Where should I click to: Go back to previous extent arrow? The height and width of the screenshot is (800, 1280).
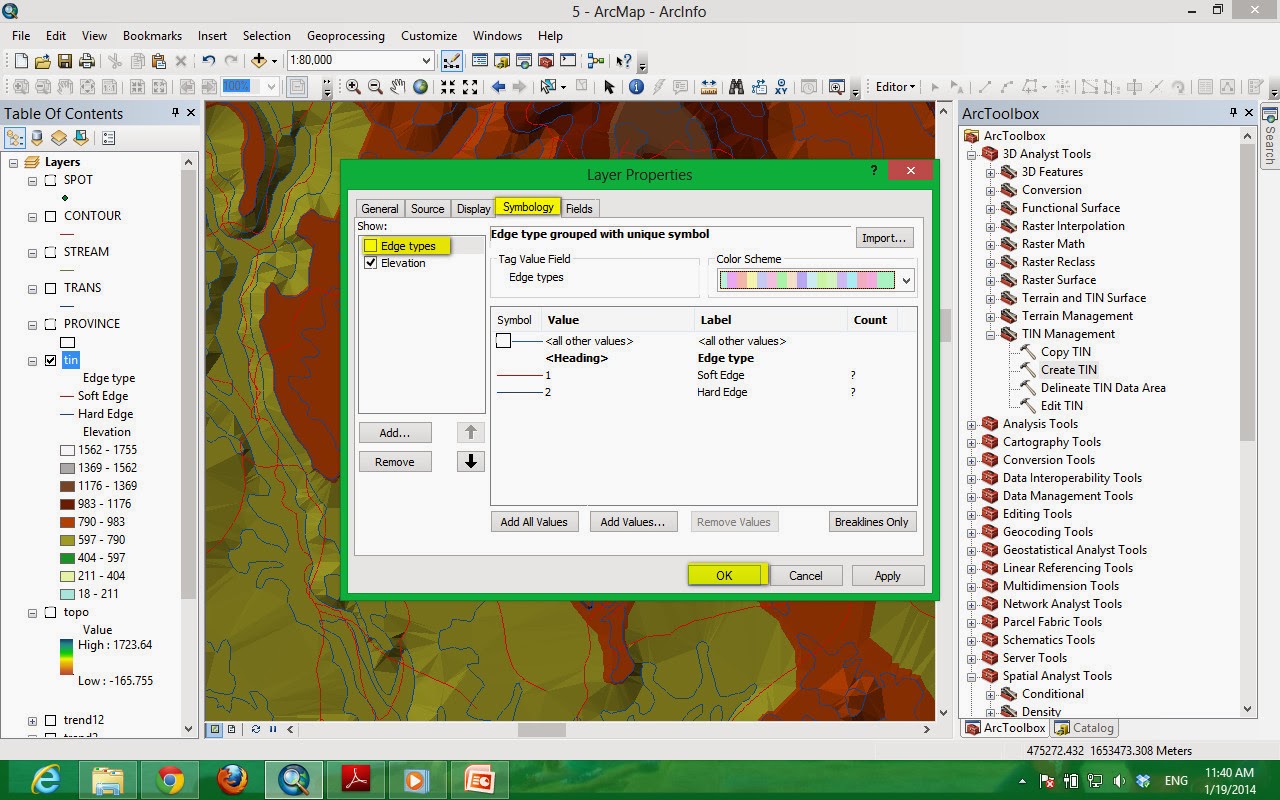498,87
